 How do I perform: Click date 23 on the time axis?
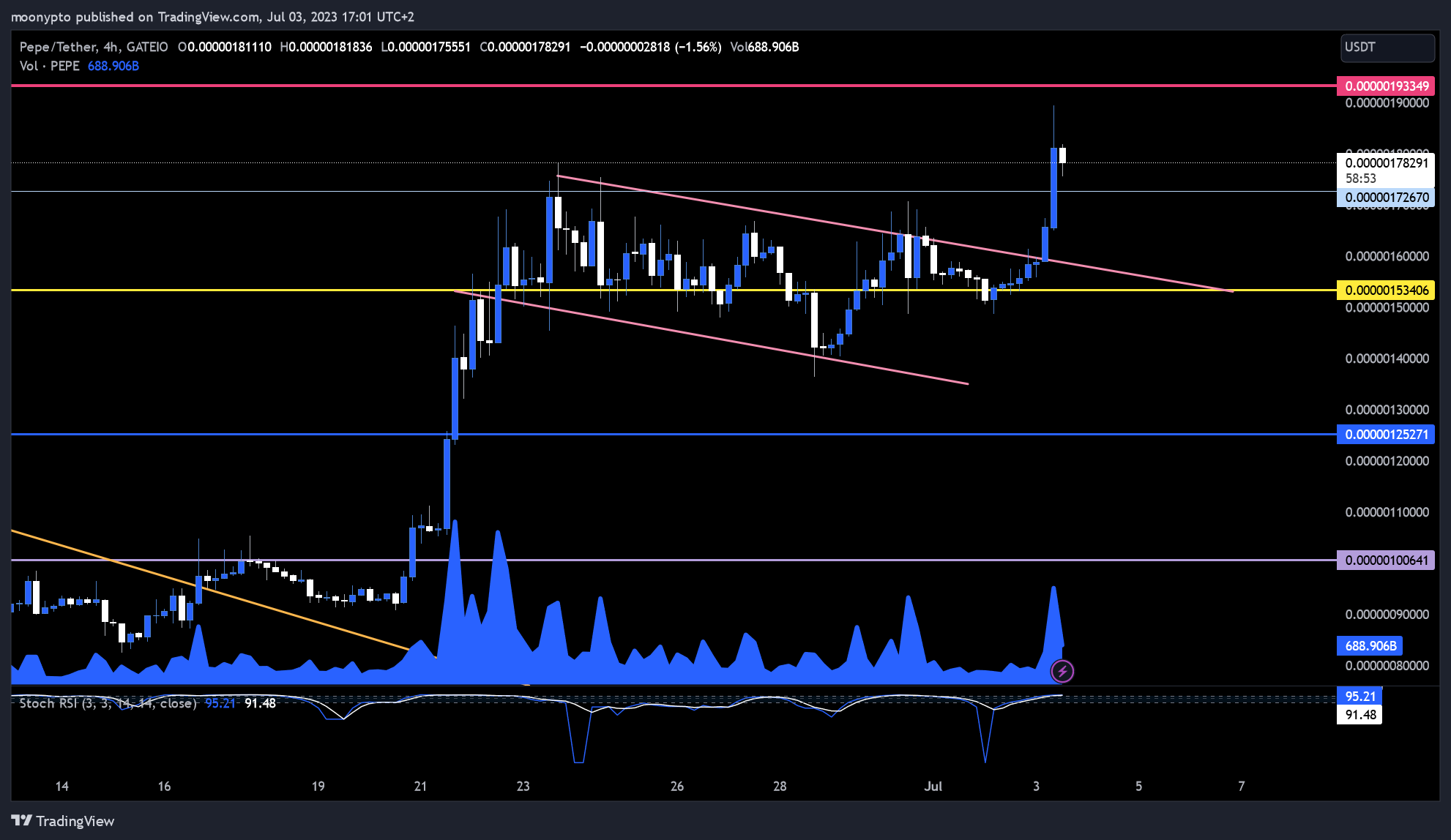[x=523, y=787]
